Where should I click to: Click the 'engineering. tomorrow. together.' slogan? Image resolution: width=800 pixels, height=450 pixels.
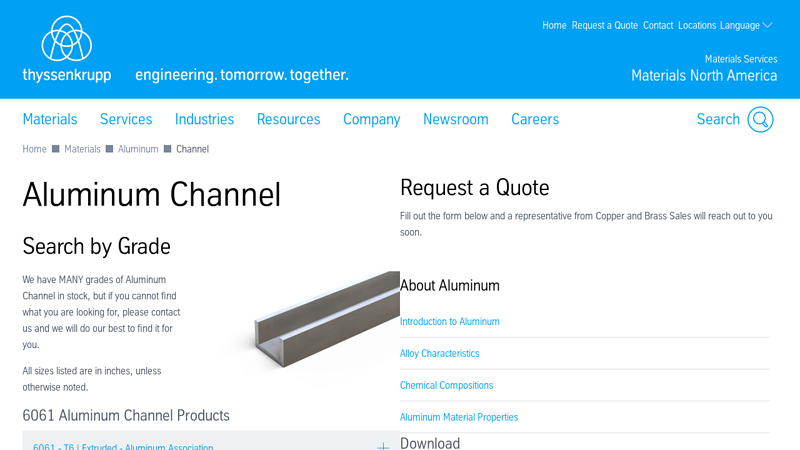242,75
